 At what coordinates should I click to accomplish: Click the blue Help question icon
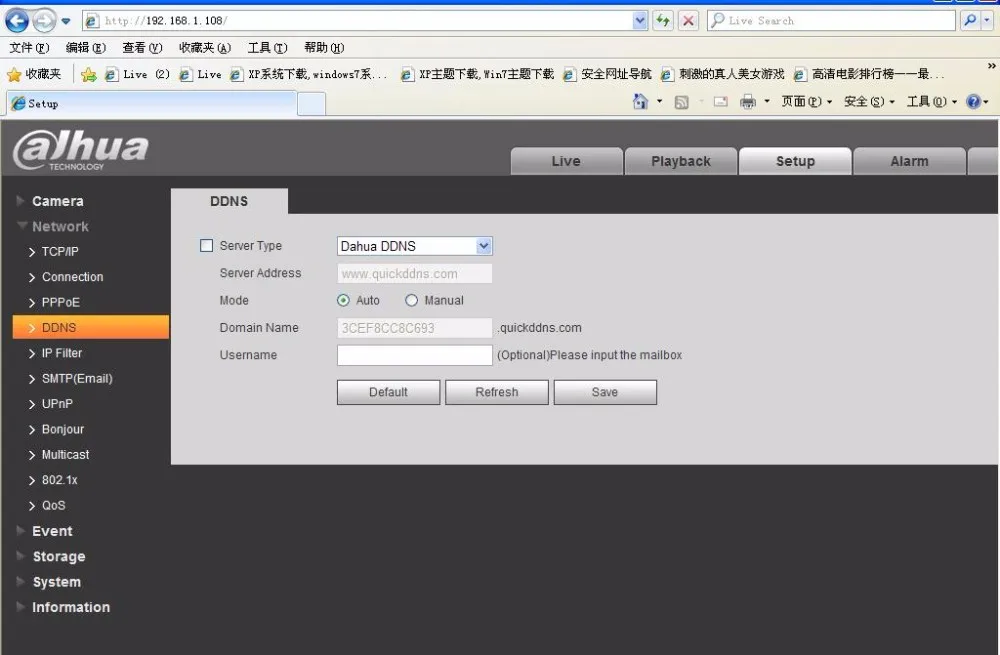tap(973, 101)
